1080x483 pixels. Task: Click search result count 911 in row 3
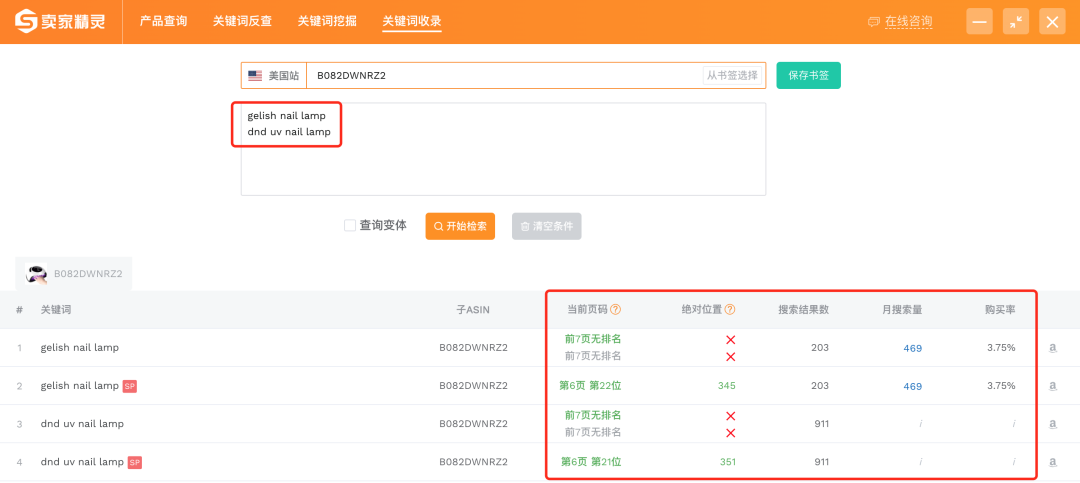tap(821, 424)
